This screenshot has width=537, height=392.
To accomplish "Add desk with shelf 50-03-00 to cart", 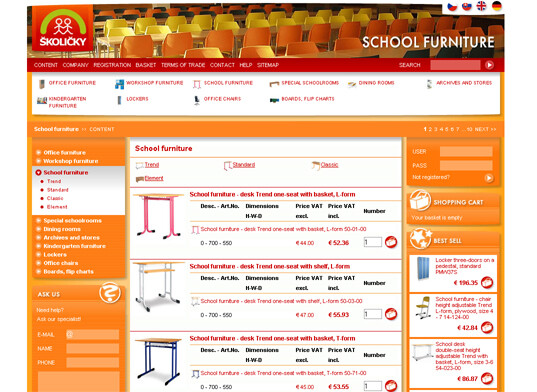I will point(391,314).
